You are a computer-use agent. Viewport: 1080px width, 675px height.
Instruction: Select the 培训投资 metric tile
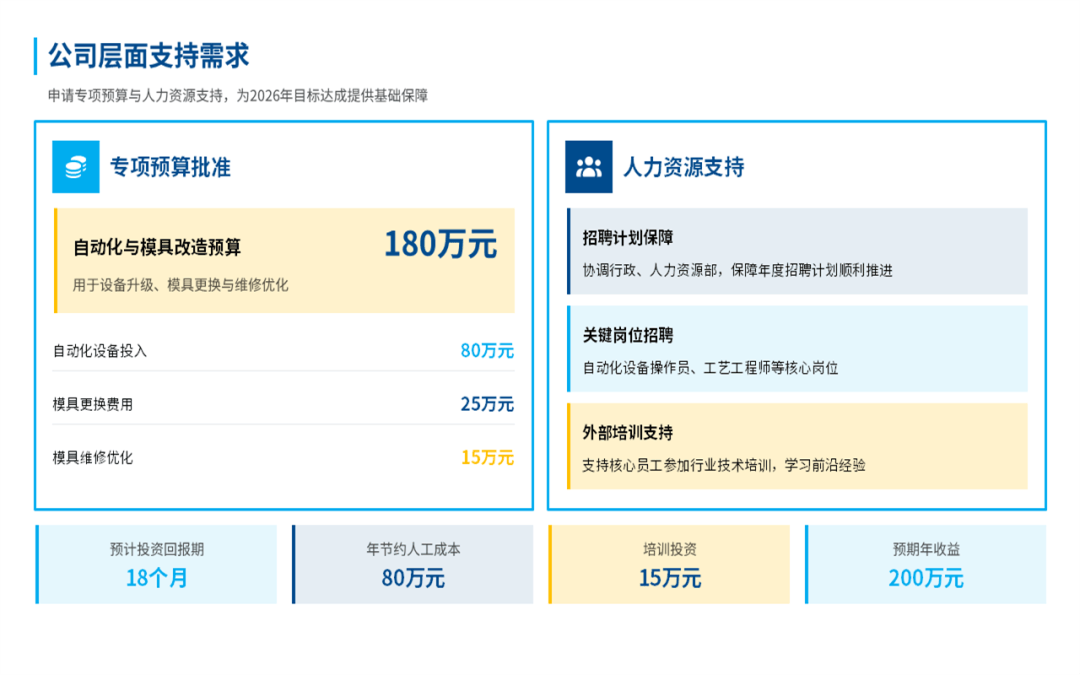click(x=669, y=565)
